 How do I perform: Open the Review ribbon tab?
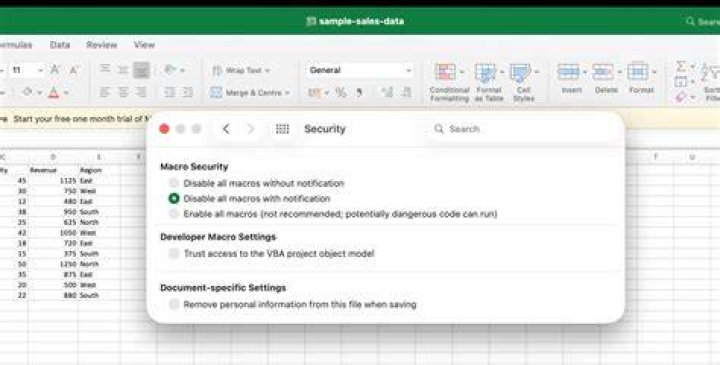tap(101, 45)
